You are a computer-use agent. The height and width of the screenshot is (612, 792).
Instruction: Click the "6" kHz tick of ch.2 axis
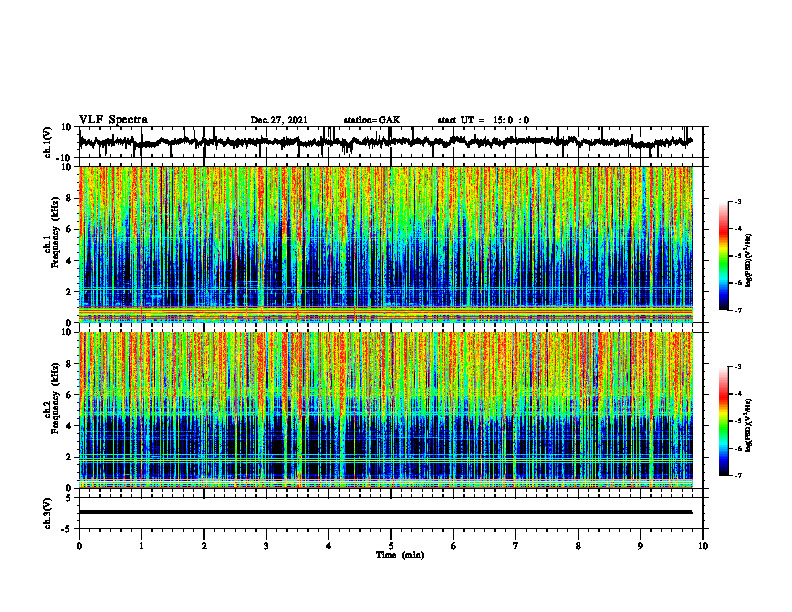tap(70, 395)
